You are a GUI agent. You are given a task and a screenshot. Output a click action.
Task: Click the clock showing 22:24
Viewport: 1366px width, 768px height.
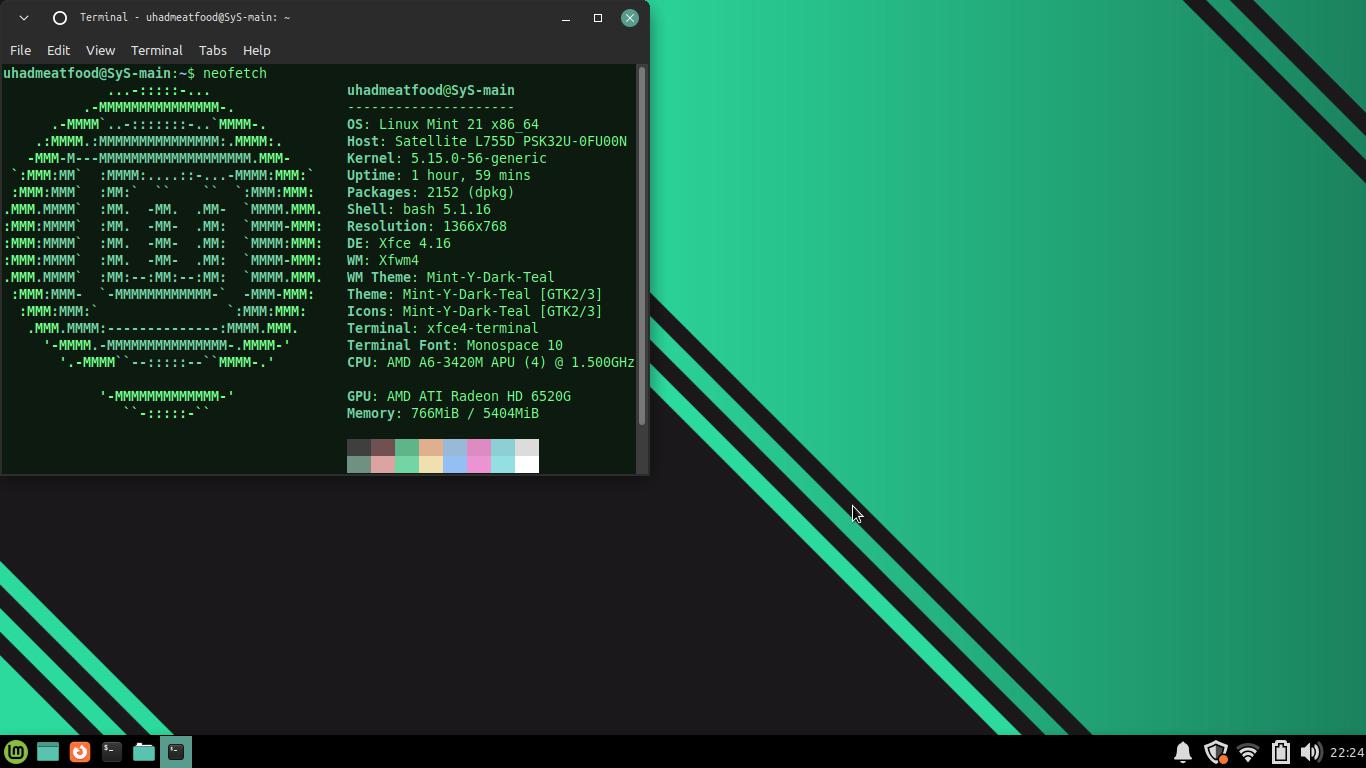pos(1343,751)
